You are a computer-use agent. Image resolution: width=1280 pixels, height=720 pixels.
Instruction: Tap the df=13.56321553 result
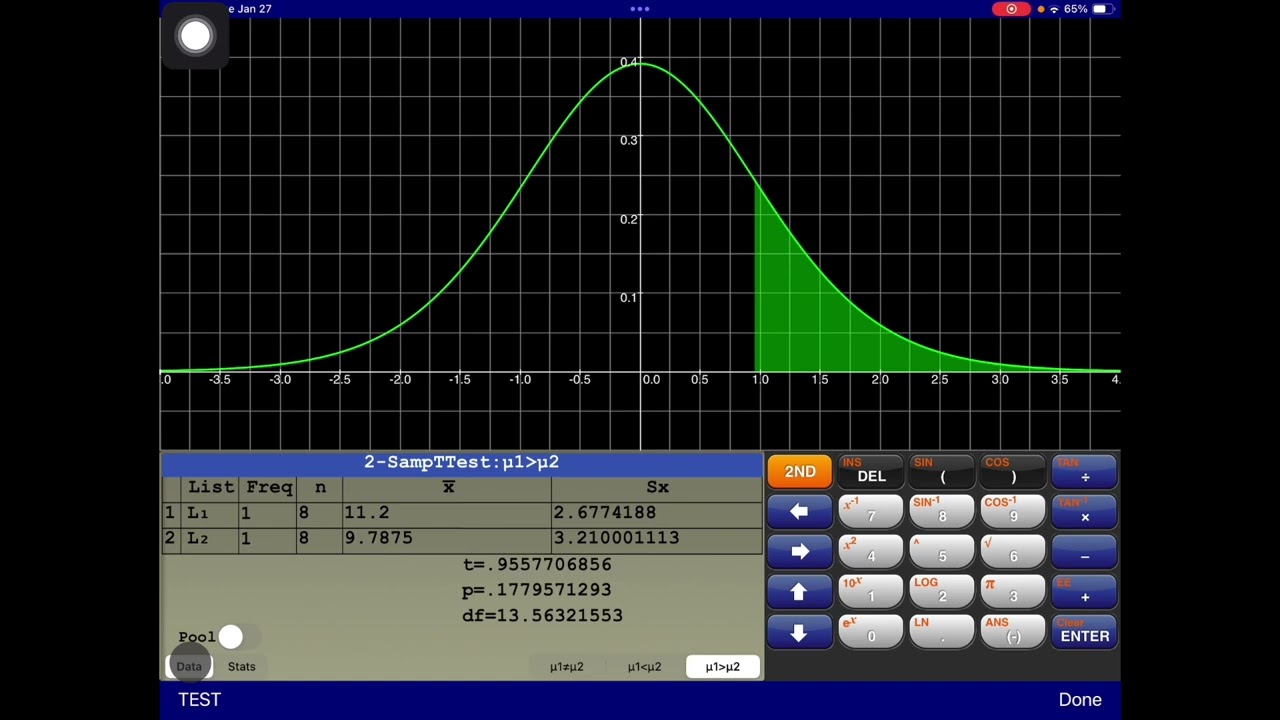[542, 616]
